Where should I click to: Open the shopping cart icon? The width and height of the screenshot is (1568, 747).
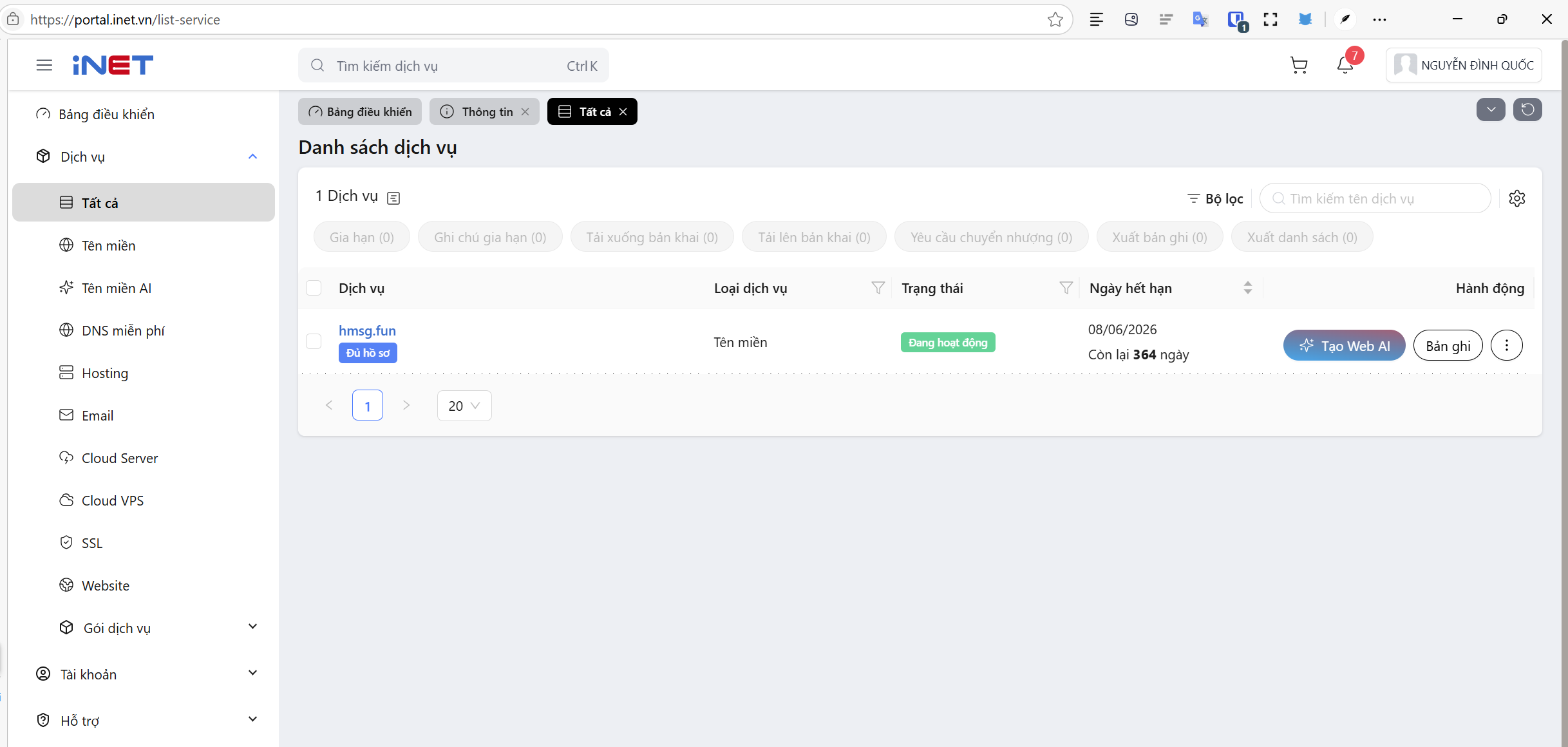click(x=1299, y=65)
